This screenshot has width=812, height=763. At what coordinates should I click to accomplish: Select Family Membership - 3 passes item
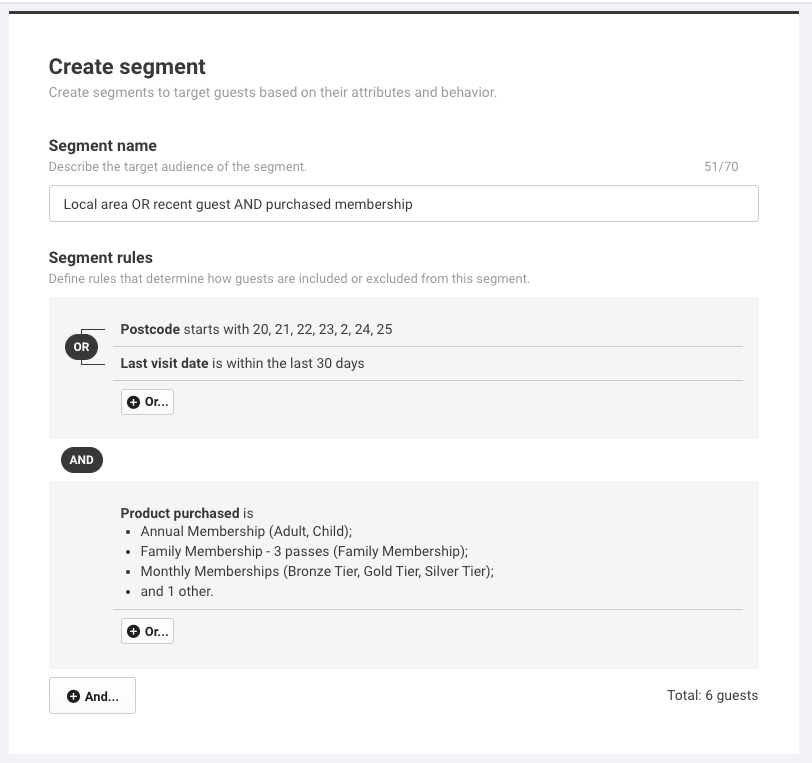coord(304,551)
